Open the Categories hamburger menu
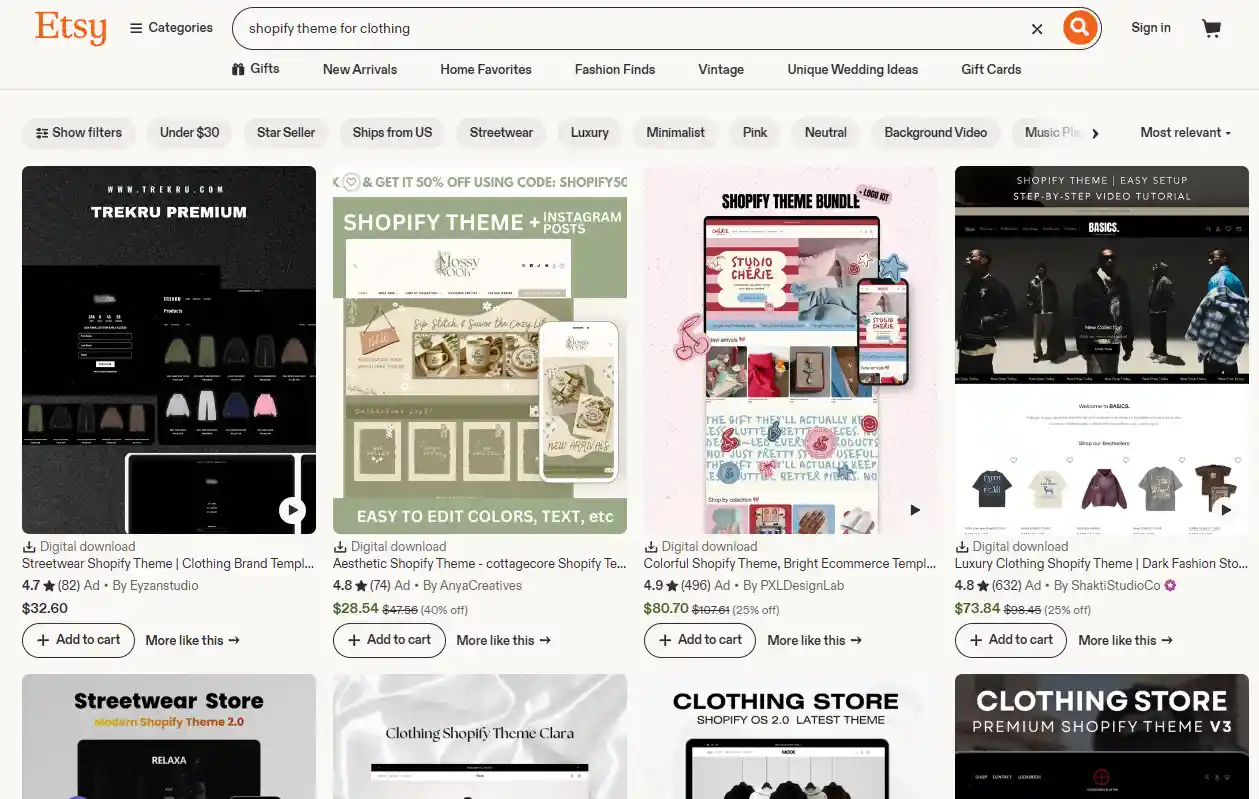 (x=171, y=28)
